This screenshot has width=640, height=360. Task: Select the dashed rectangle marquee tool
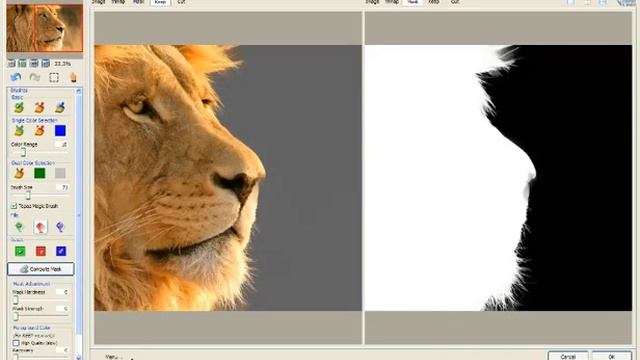click(x=54, y=78)
